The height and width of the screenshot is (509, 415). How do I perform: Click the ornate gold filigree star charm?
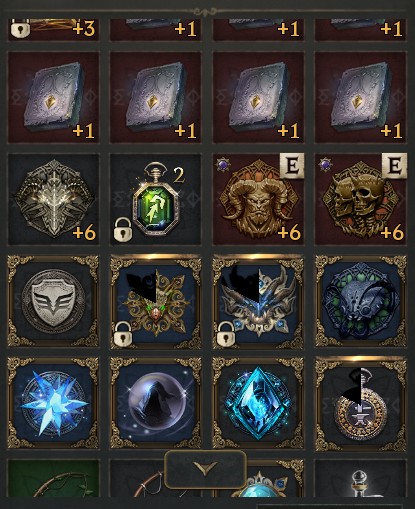click(156, 301)
